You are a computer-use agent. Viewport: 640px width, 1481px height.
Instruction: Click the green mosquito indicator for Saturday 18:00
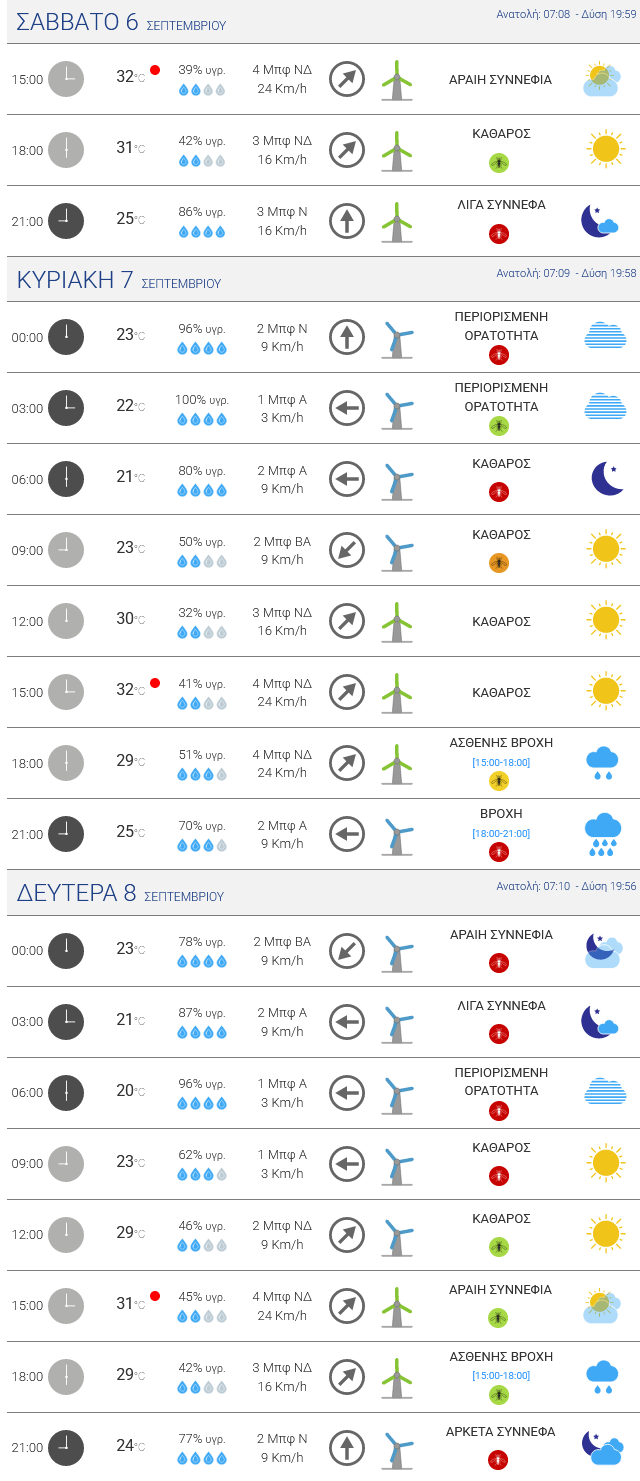(x=499, y=162)
